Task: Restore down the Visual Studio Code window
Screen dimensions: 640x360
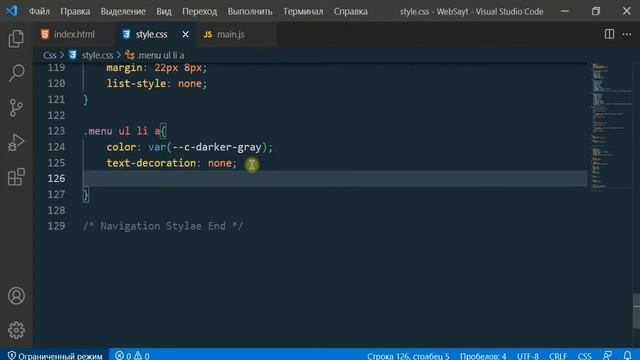Action: [596, 11]
